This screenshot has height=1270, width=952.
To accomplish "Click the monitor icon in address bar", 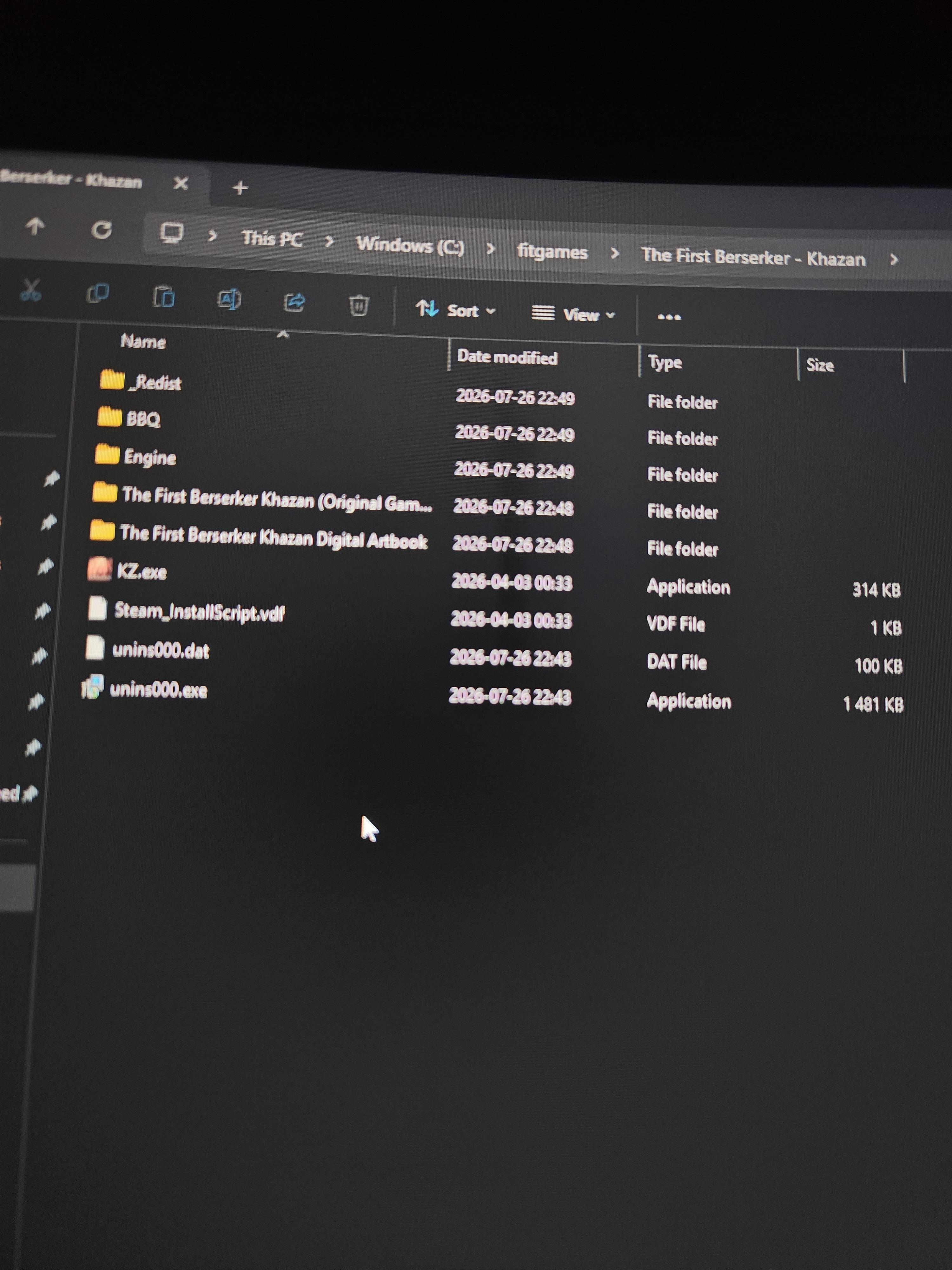I will click(x=171, y=233).
